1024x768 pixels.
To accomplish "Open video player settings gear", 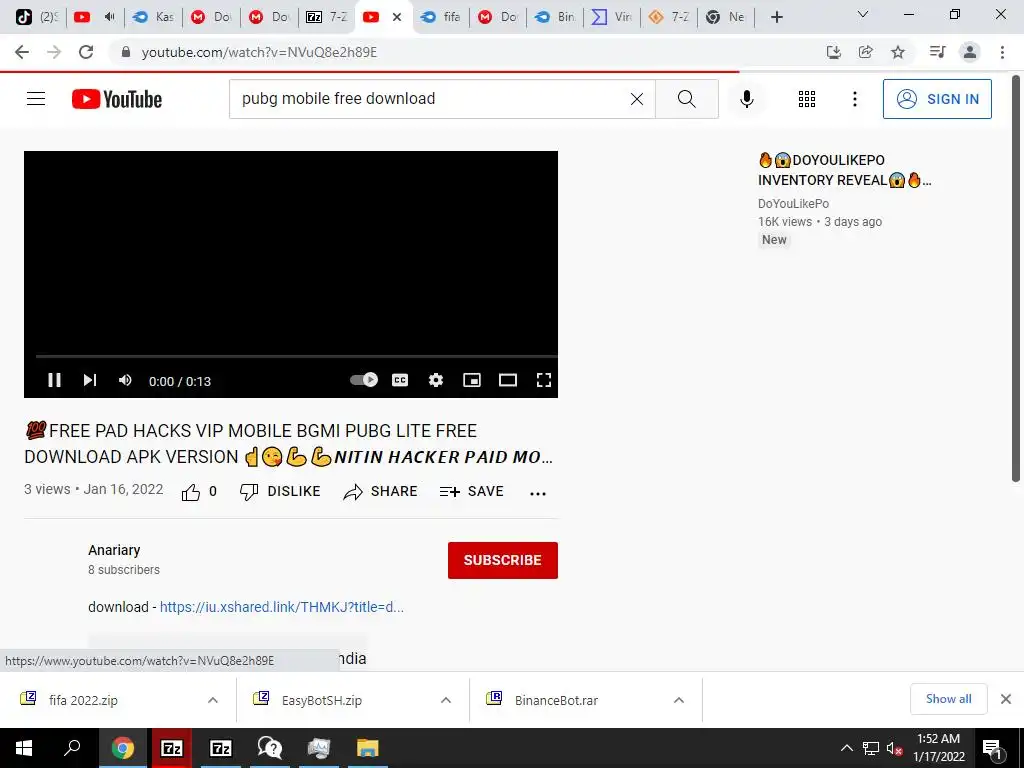I will pyautogui.click(x=436, y=380).
